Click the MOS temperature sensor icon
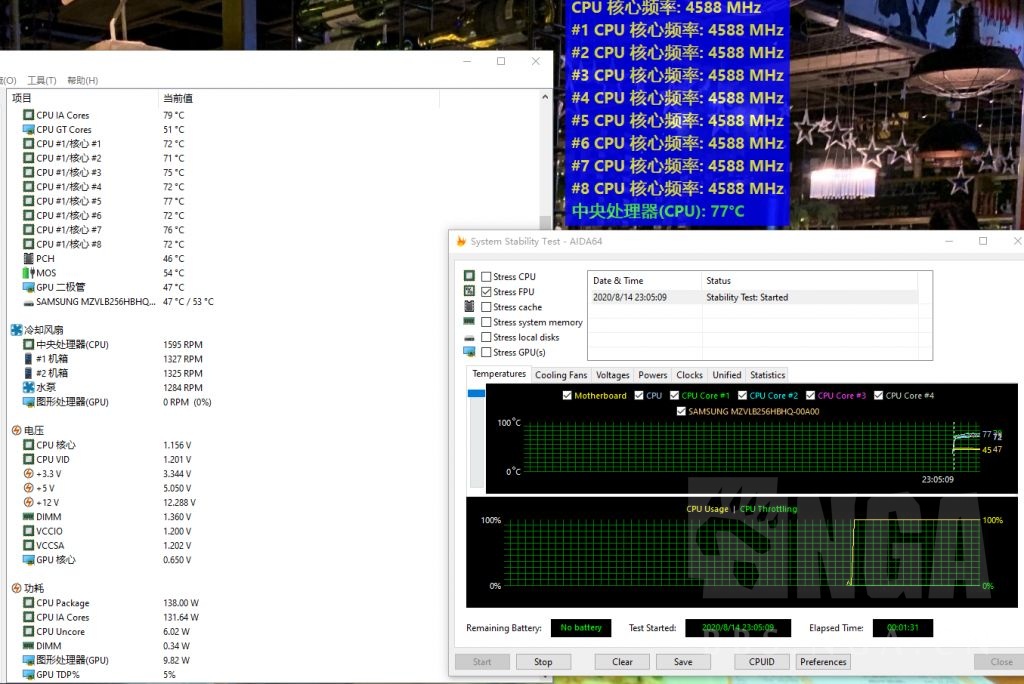1024x684 pixels. pyautogui.click(x=28, y=273)
